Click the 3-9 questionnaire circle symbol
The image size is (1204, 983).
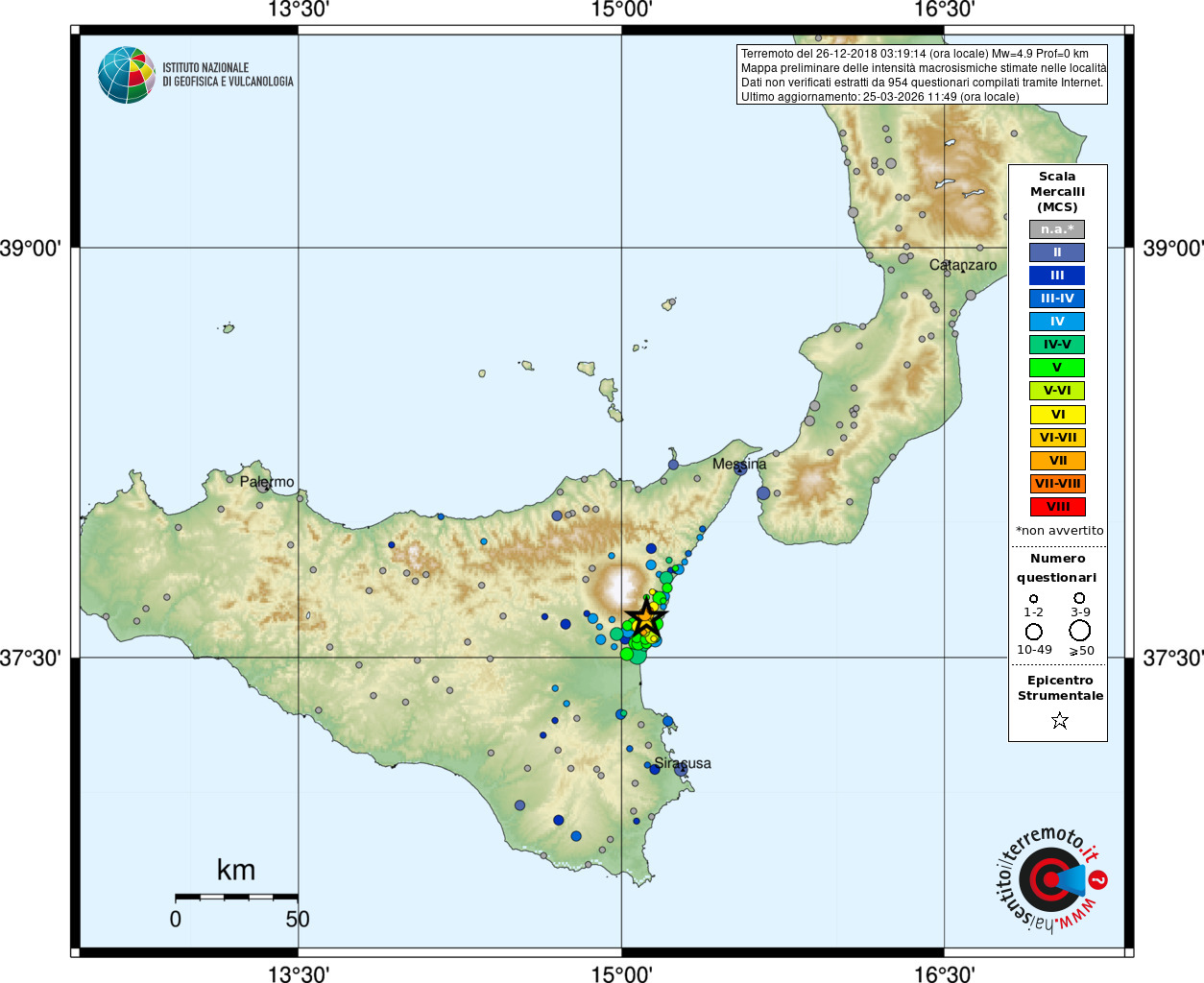click(x=1079, y=598)
